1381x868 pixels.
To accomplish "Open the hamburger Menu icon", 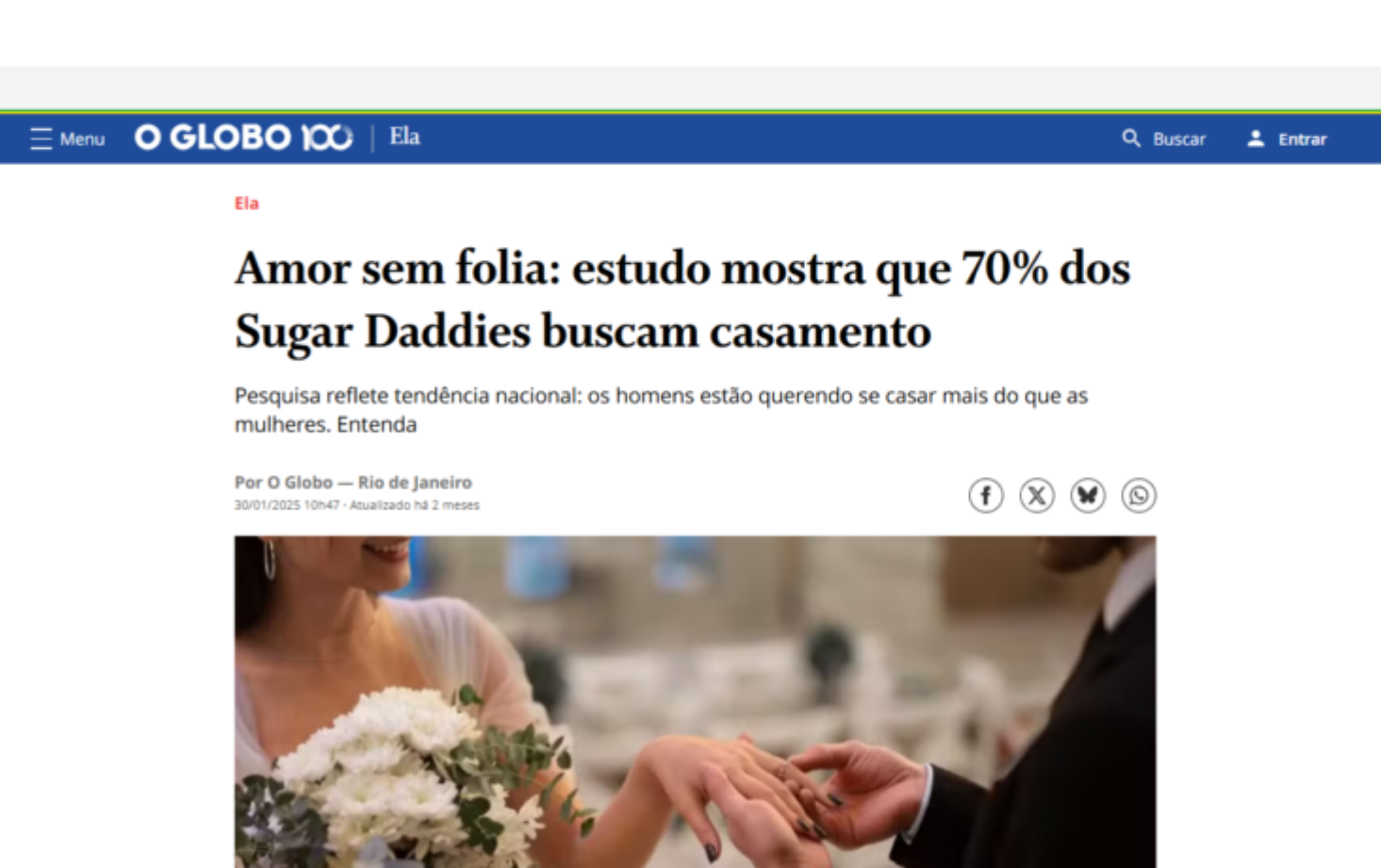I will (x=41, y=139).
